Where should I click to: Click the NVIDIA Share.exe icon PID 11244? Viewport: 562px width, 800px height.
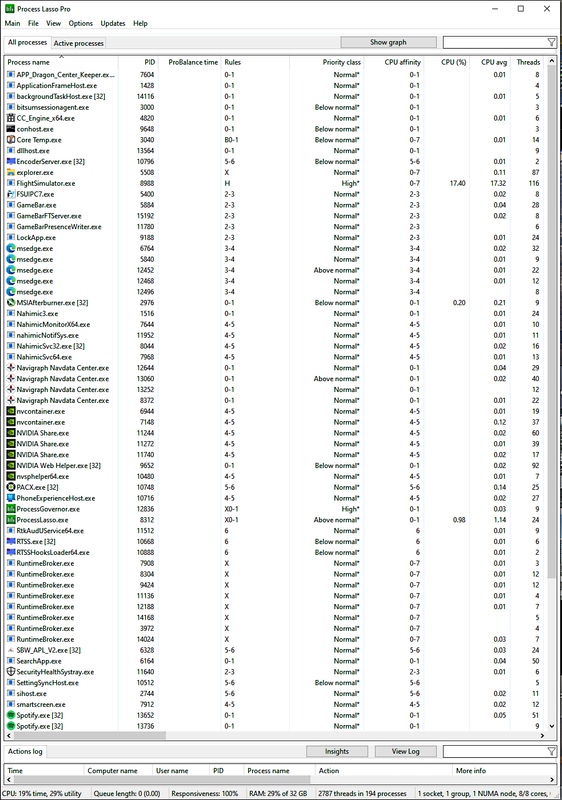click(x=11, y=433)
